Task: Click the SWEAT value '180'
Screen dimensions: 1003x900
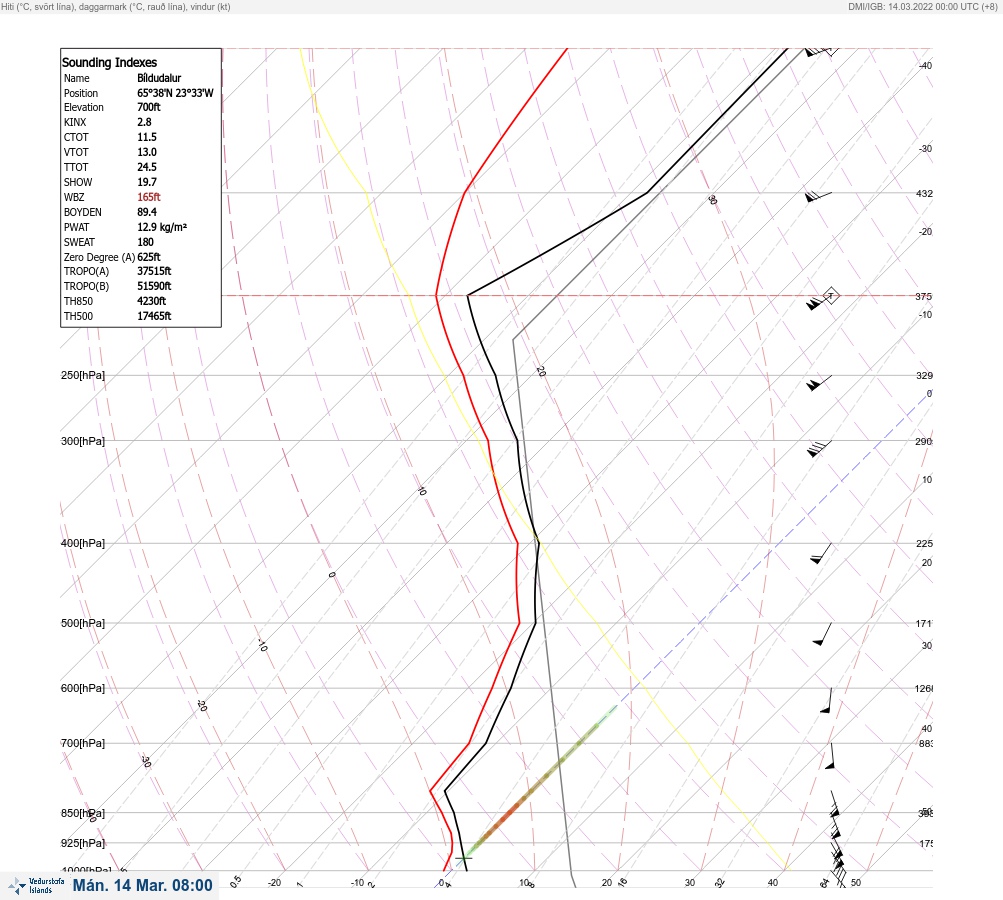Action: coord(145,242)
